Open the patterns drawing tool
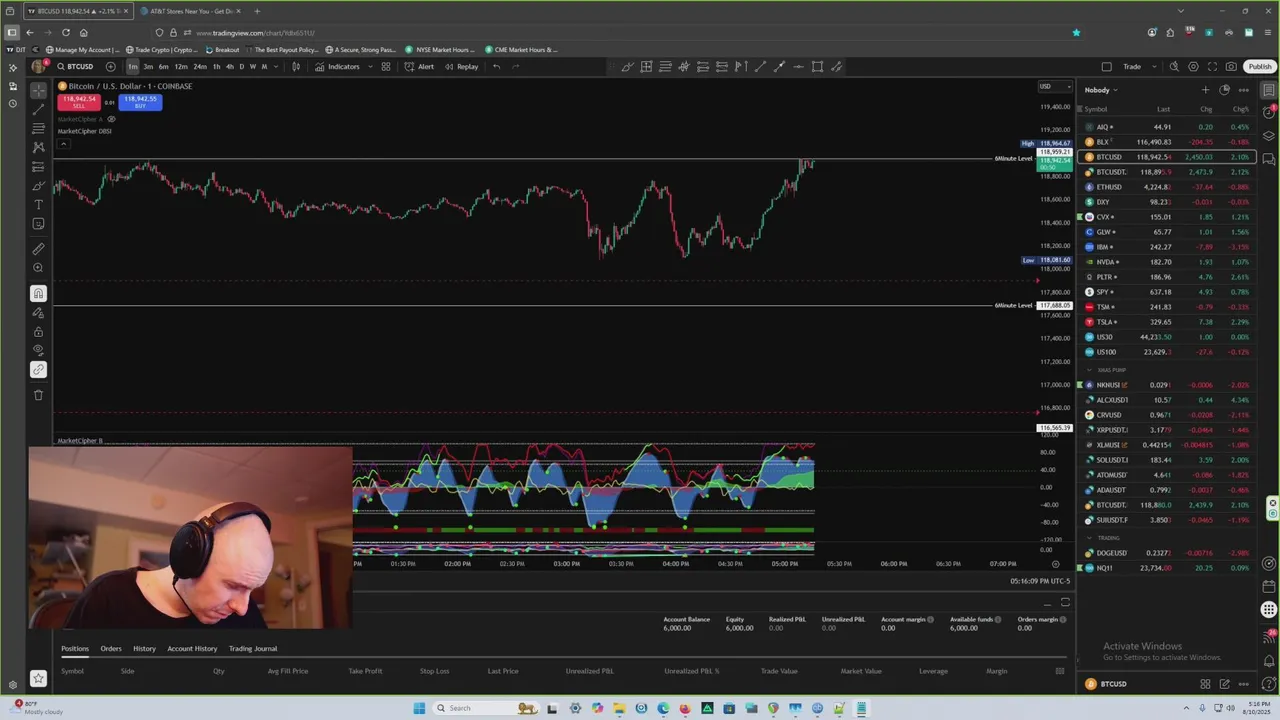Screen dimensions: 1280x720 (38, 147)
